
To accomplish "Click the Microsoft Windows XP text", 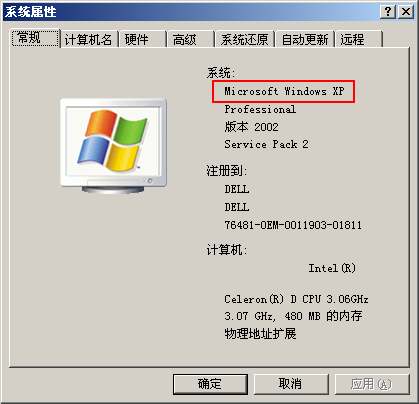I will (284, 91).
